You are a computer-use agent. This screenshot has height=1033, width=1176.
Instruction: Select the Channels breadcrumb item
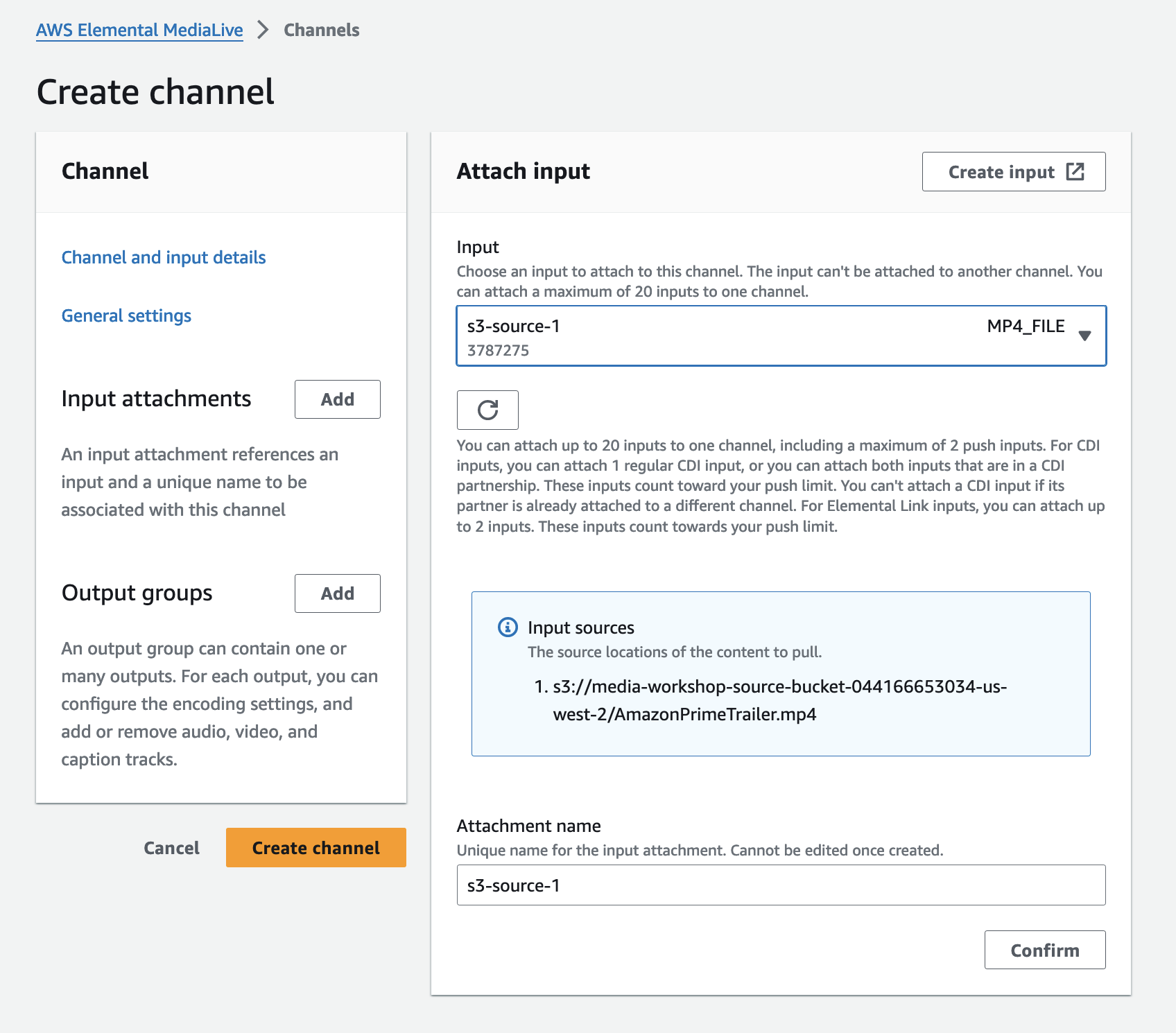[x=322, y=30]
